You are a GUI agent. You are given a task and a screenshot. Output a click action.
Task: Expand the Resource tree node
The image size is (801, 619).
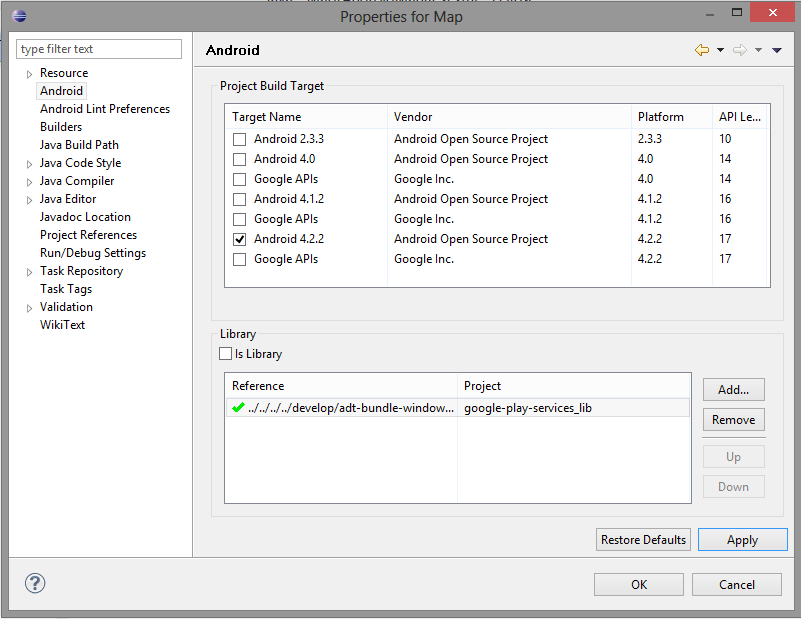29,74
